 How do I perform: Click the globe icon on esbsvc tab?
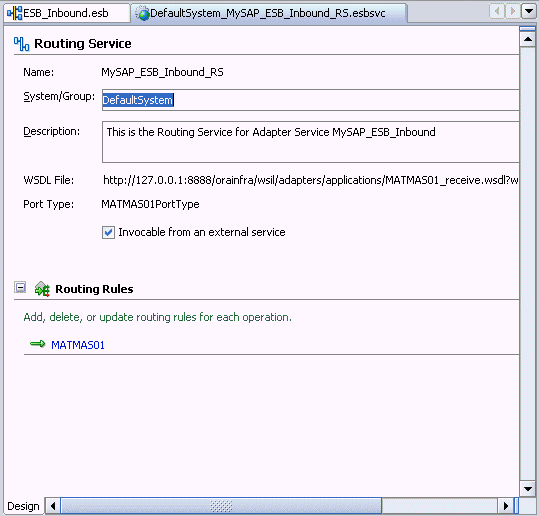(x=142, y=14)
